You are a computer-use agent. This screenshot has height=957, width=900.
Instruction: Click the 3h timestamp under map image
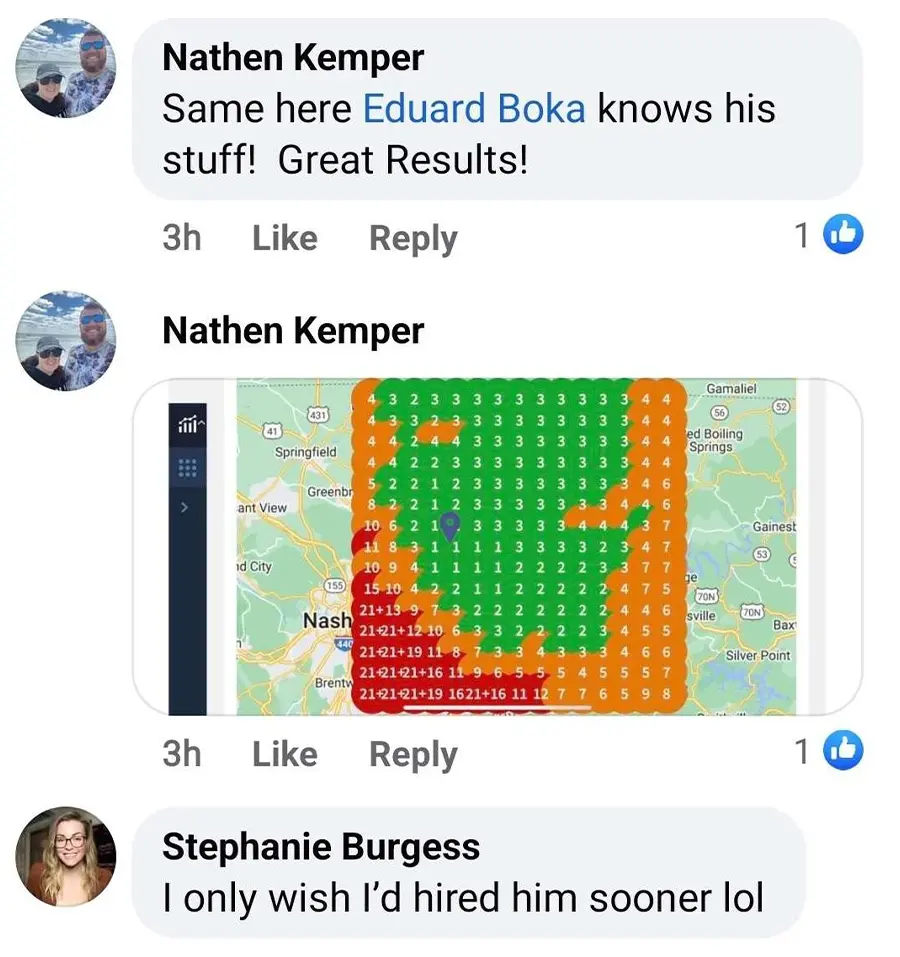coord(182,754)
